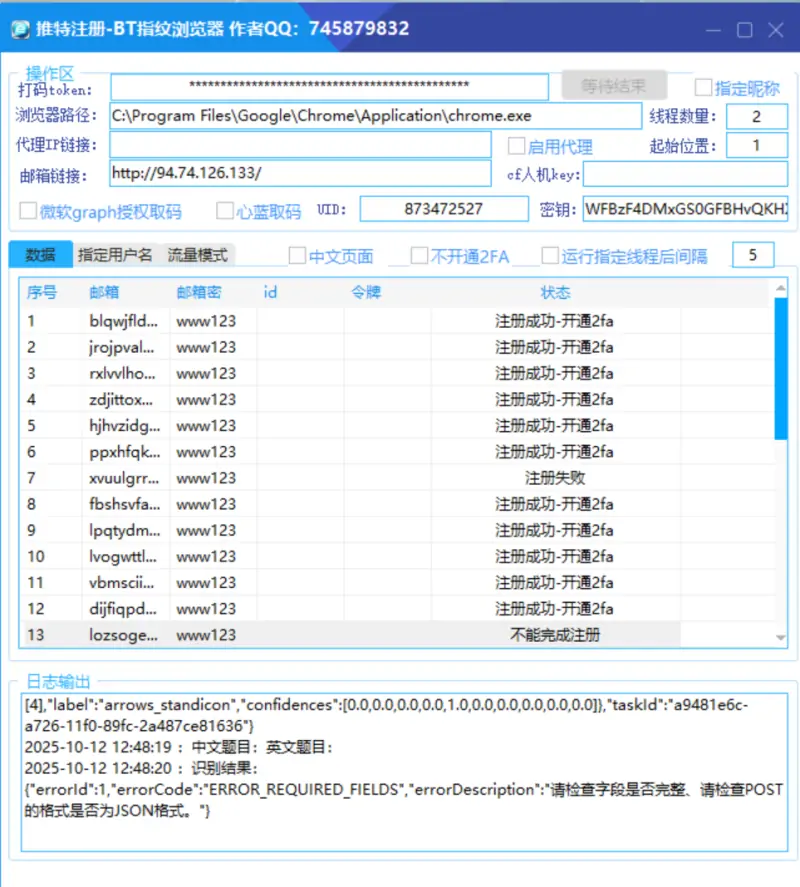Viewport: 800px width, 887px height.
Task: Click the 状态 column header
Action: pos(555,292)
